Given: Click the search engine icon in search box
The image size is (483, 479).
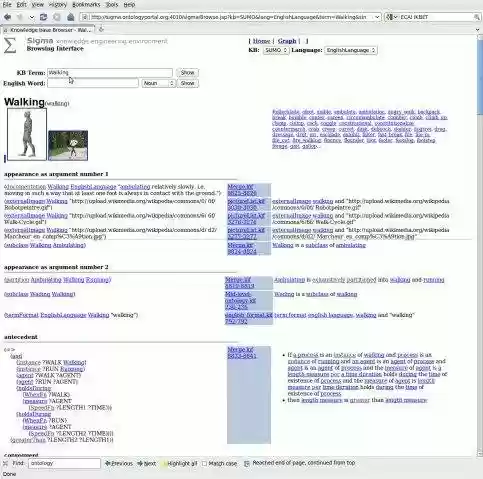Looking at the screenshot, I should click(389, 17).
